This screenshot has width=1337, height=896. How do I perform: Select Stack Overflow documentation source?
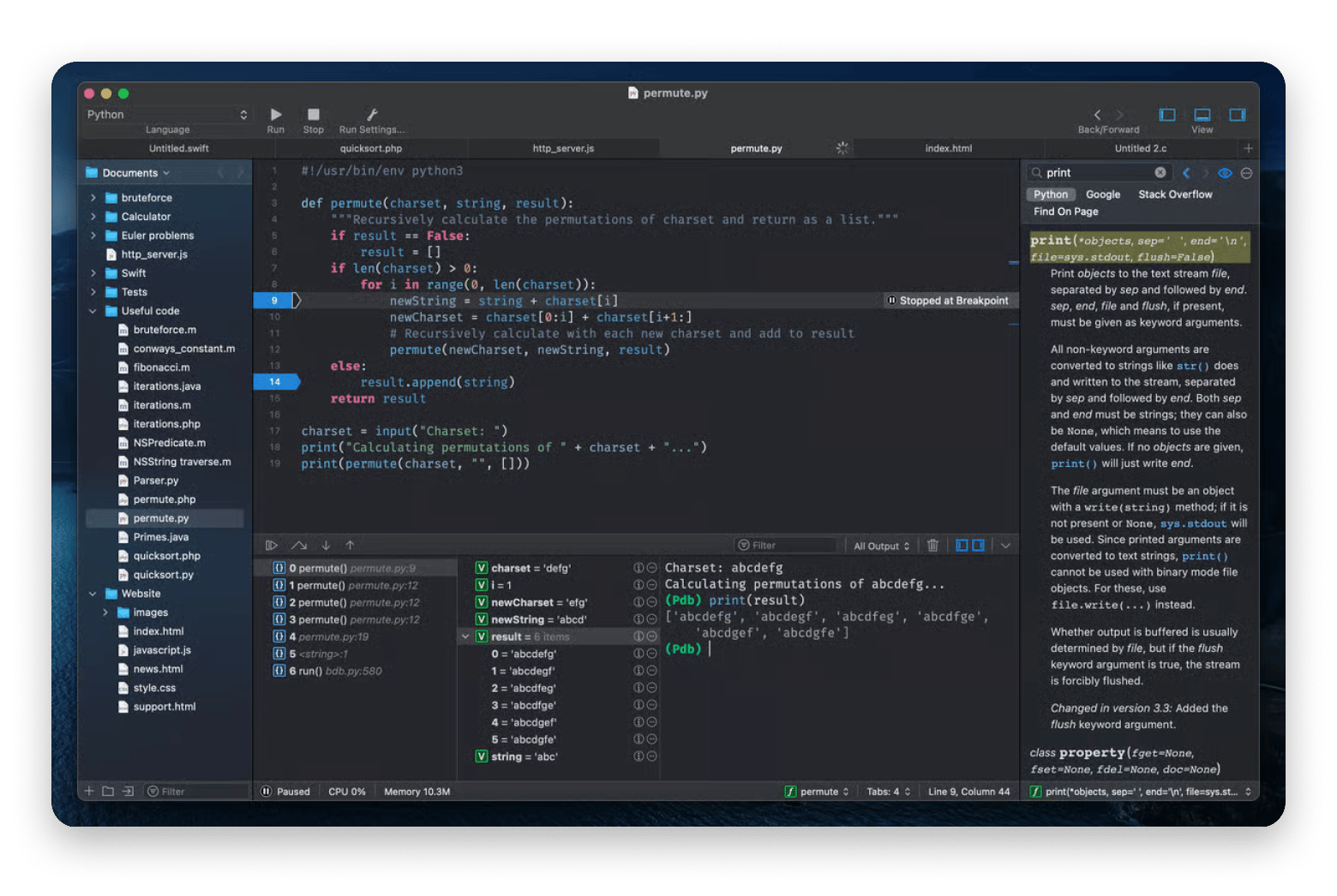[1175, 194]
